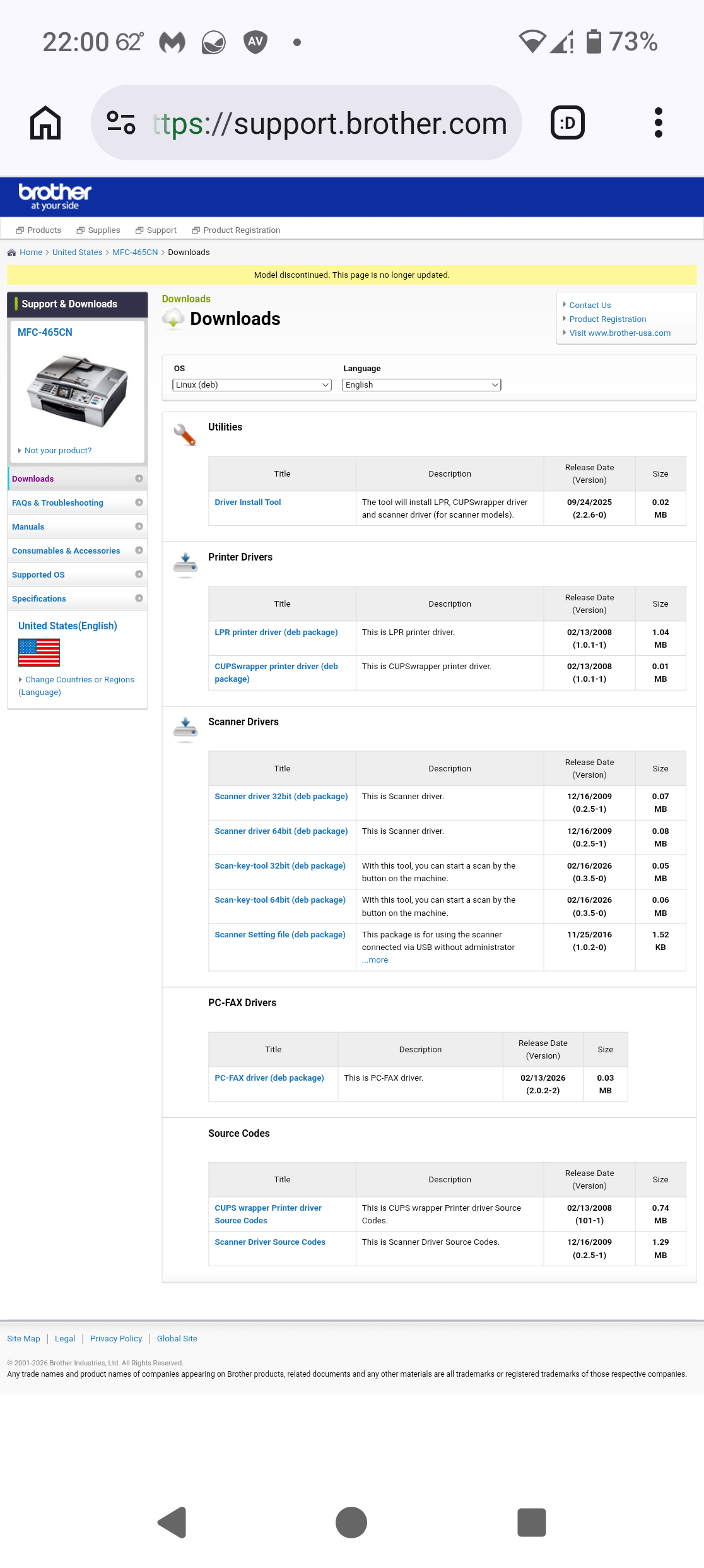Tap the browser home icon
This screenshot has height=1568, width=704.
[45, 122]
